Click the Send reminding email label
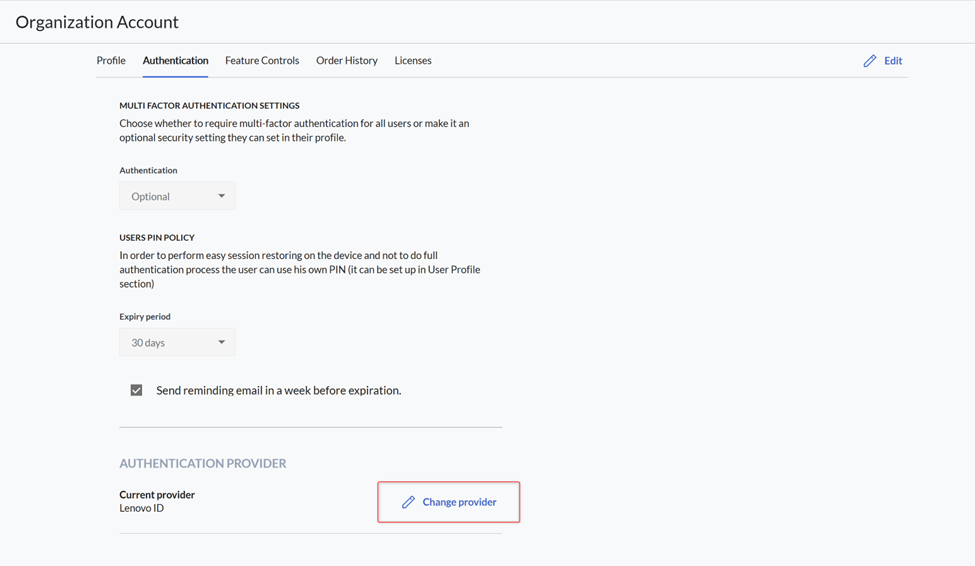 tap(279, 391)
